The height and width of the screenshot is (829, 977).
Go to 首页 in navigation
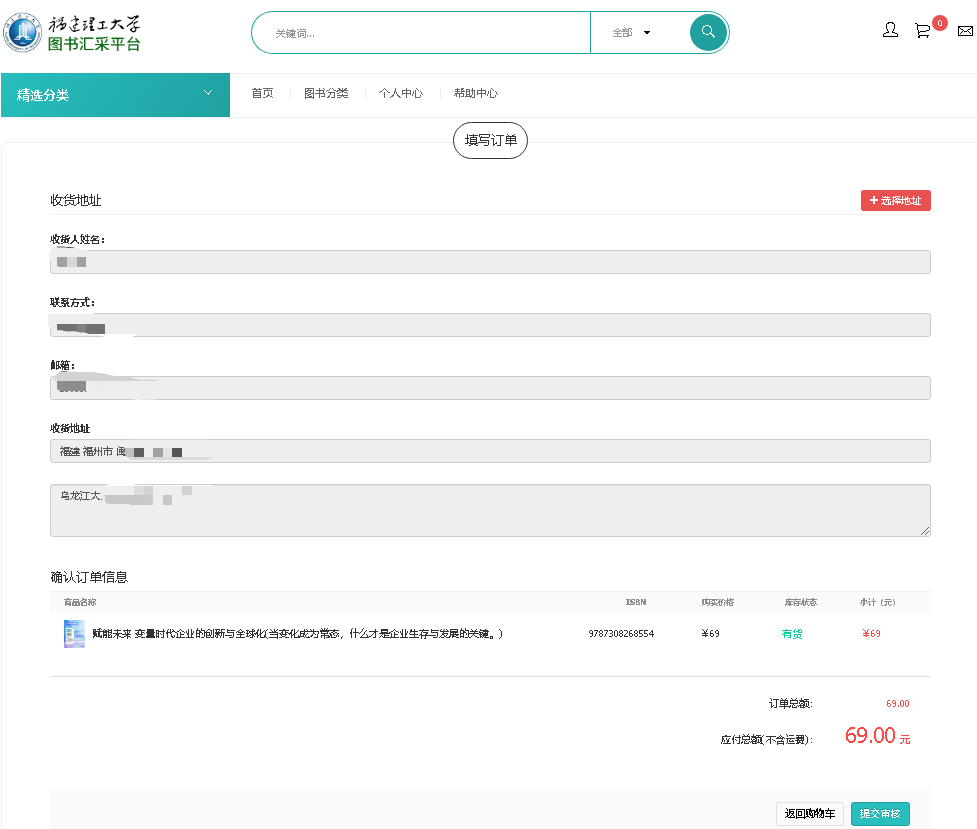pyautogui.click(x=262, y=93)
